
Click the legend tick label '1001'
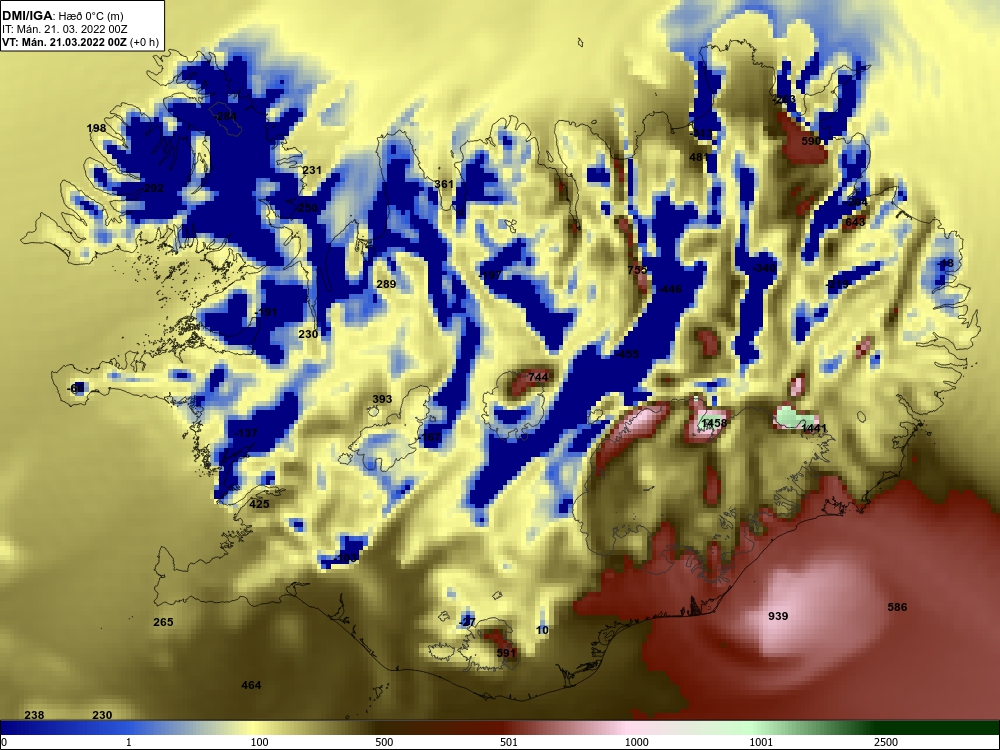(x=761, y=742)
